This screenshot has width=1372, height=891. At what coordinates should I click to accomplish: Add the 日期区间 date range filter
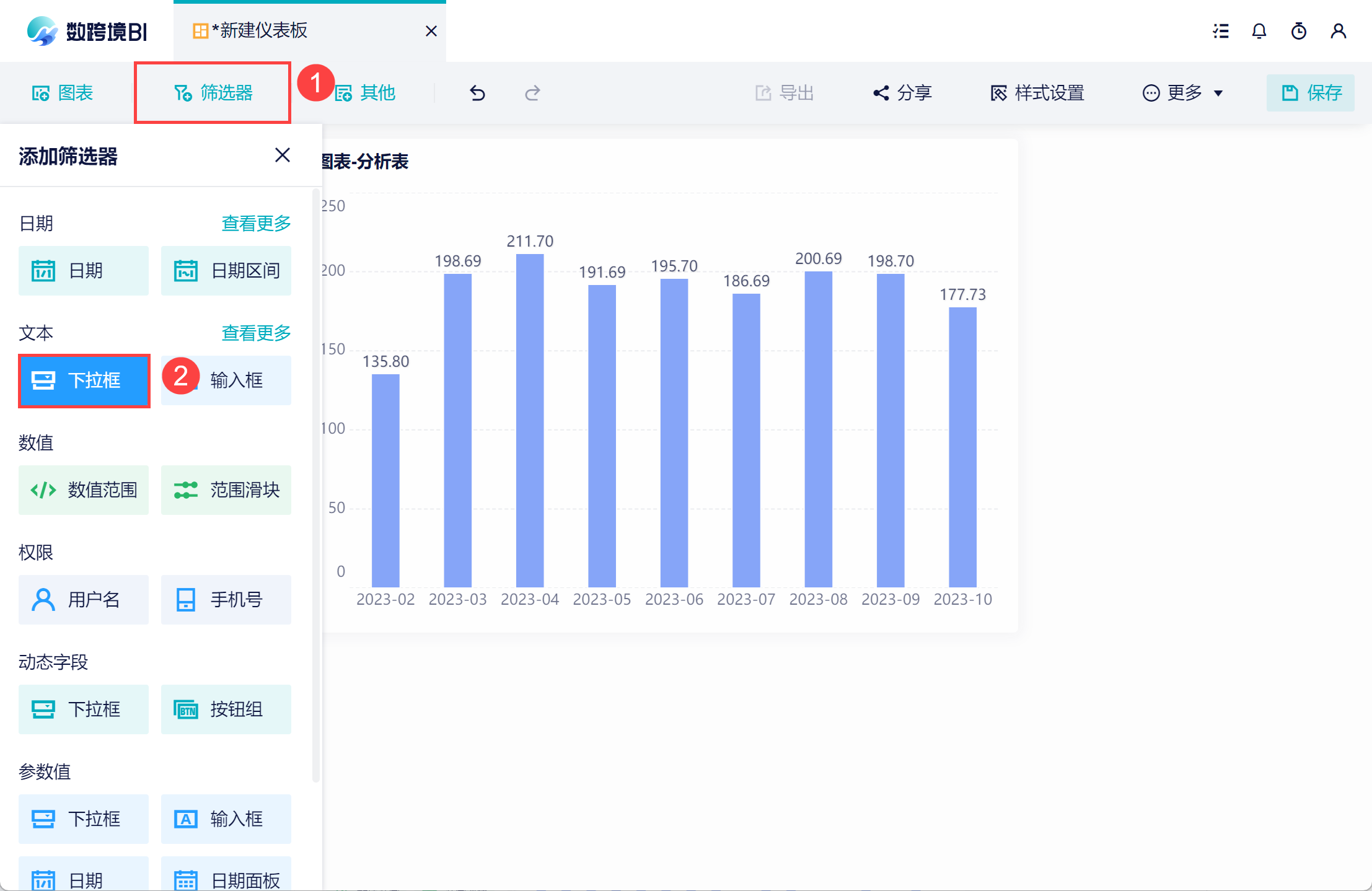pos(226,271)
